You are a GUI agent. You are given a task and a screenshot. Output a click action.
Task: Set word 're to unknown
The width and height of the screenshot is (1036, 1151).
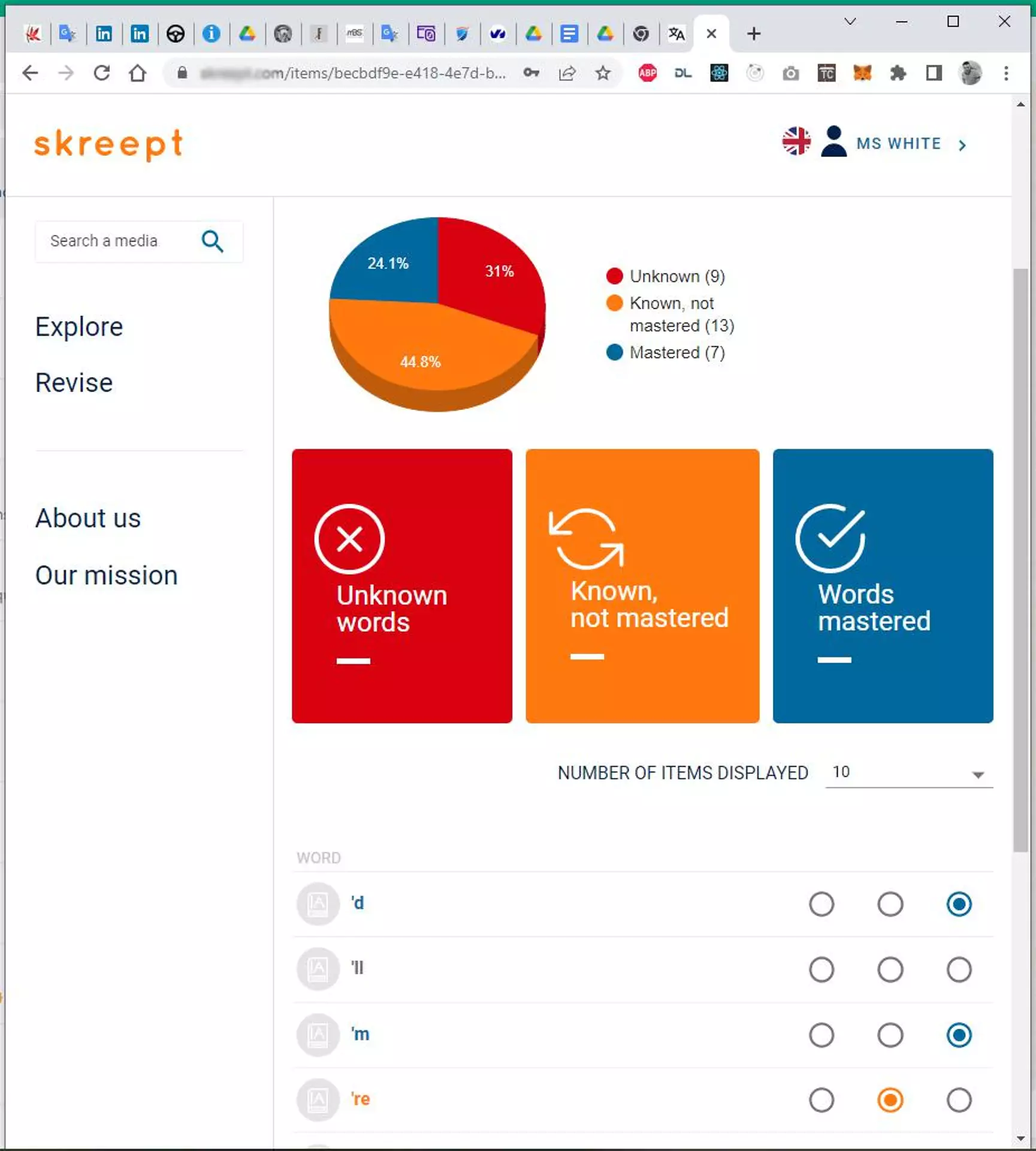[x=822, y=1100]
